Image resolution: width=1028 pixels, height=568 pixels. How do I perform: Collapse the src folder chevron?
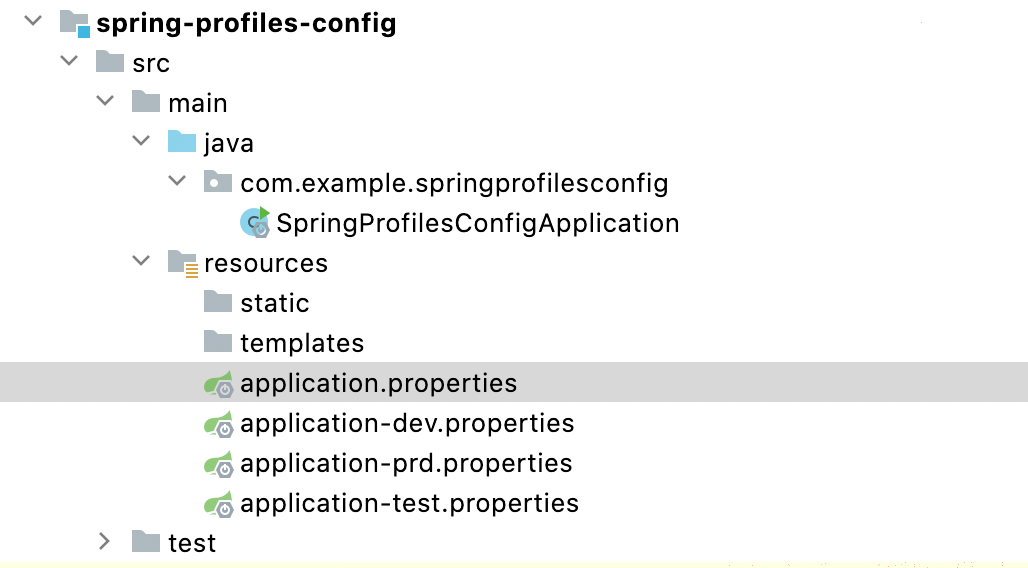pos(69,61)
